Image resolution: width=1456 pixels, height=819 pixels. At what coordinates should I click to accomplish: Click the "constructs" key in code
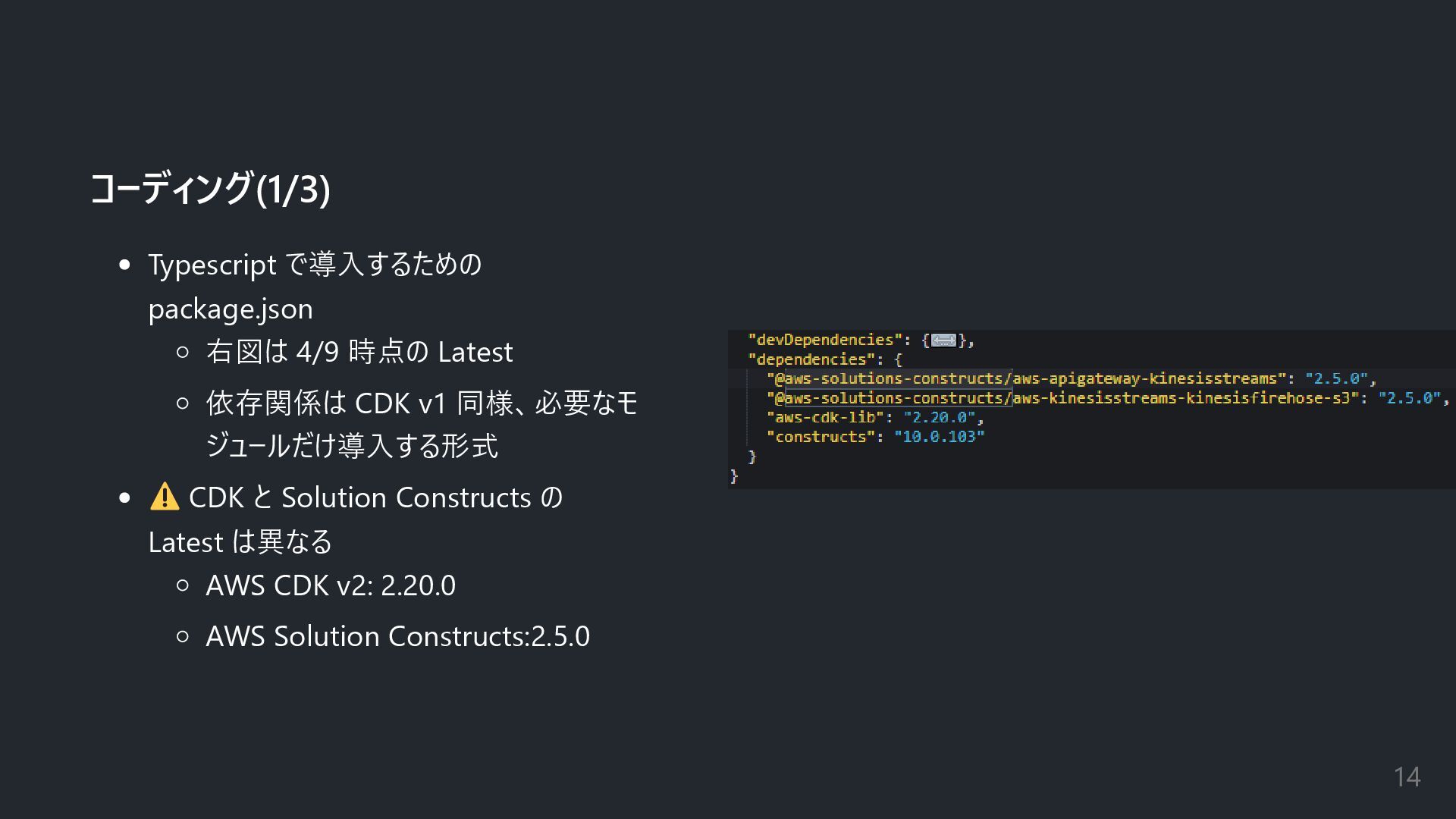[x=821, y=437]
